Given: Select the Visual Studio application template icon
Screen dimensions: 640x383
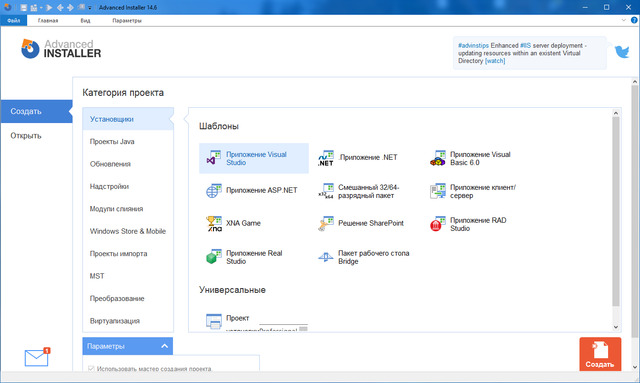Looking at the screenshot, I should 213,158.
